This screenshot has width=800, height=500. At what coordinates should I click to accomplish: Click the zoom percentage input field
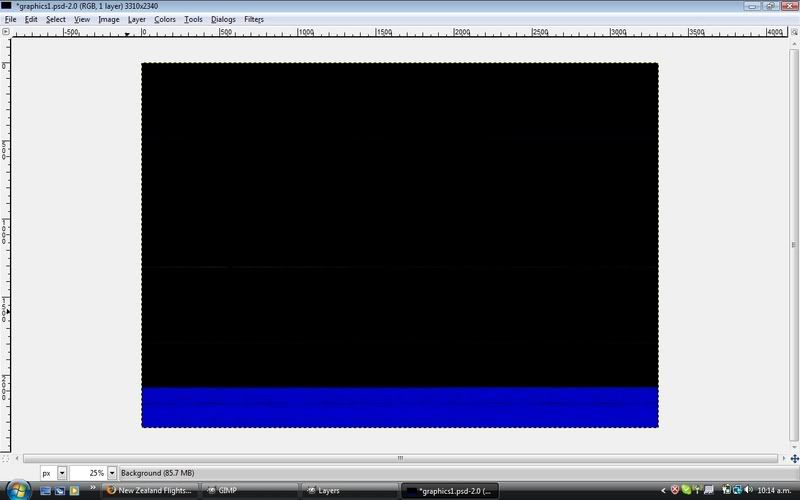click(x=88, y=472)
